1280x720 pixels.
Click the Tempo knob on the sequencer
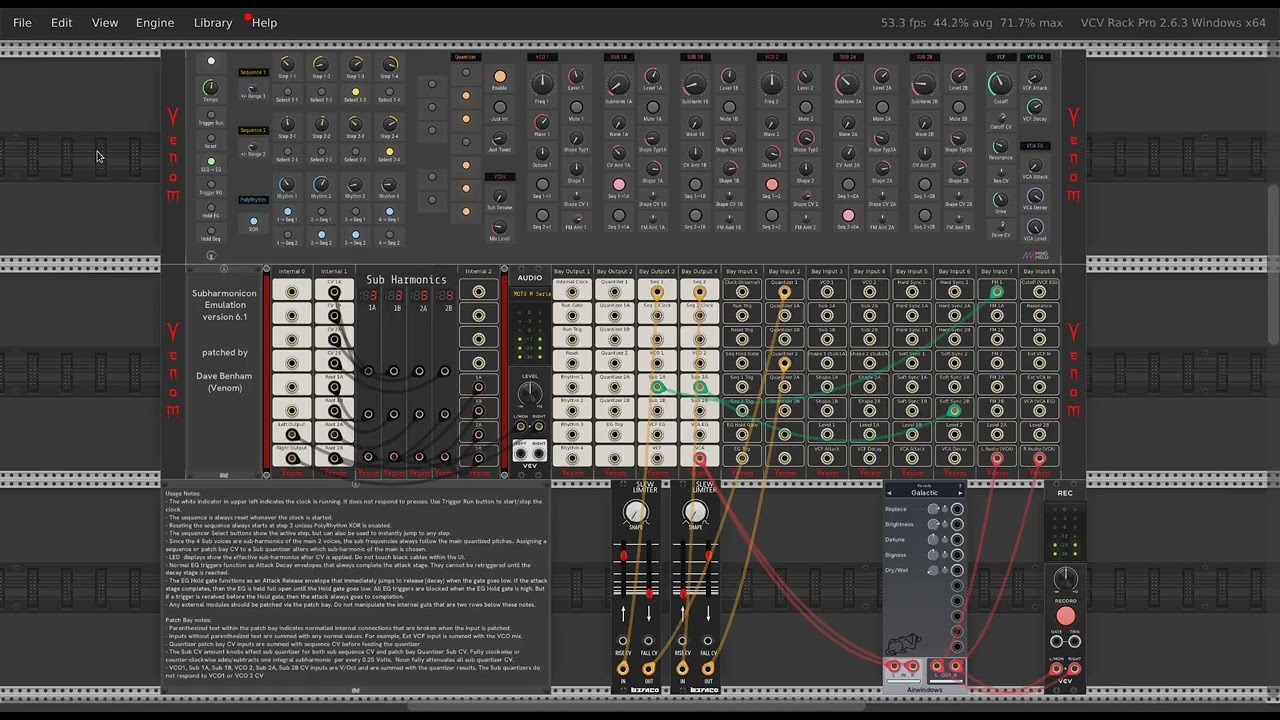[x=211, y=88]
